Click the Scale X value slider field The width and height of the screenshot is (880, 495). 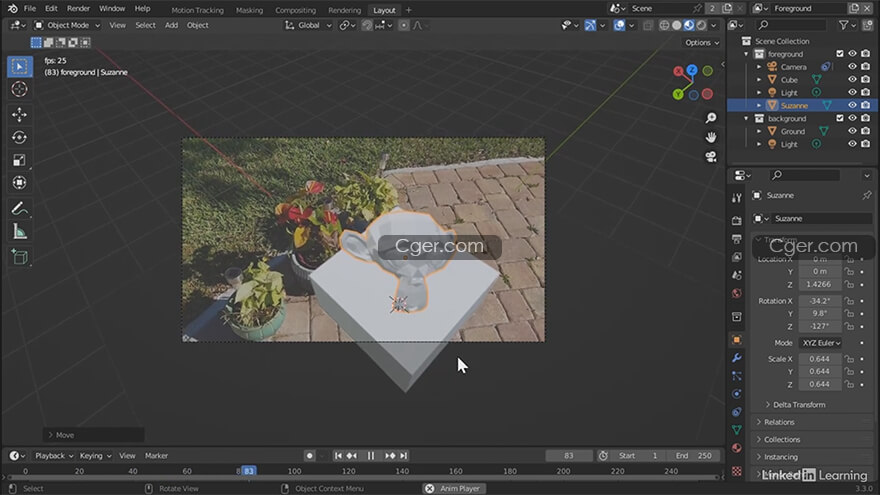coord(819,359)
